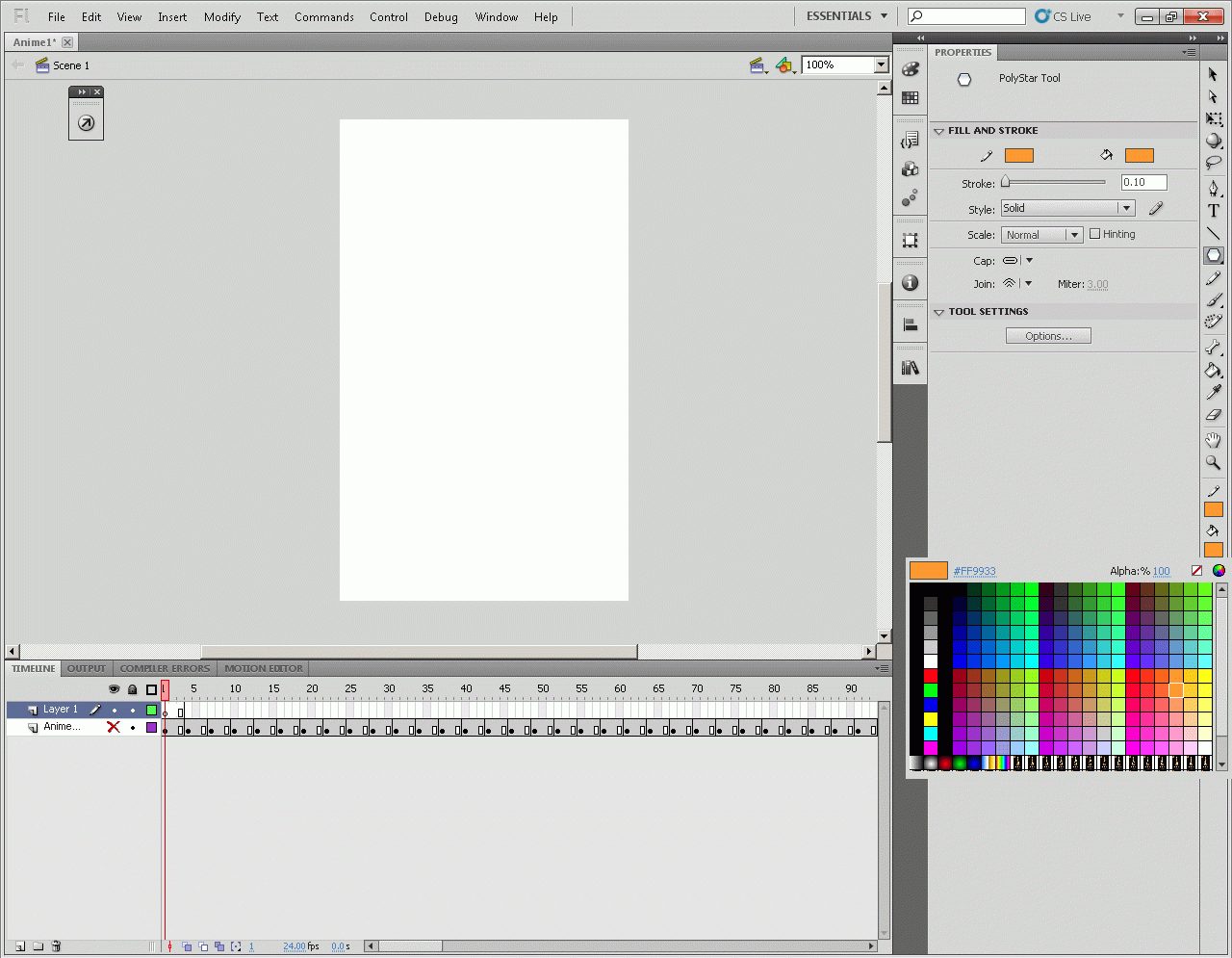
Task: Open the stage zoom percentage dropdown
Action: tap(881, 65)
